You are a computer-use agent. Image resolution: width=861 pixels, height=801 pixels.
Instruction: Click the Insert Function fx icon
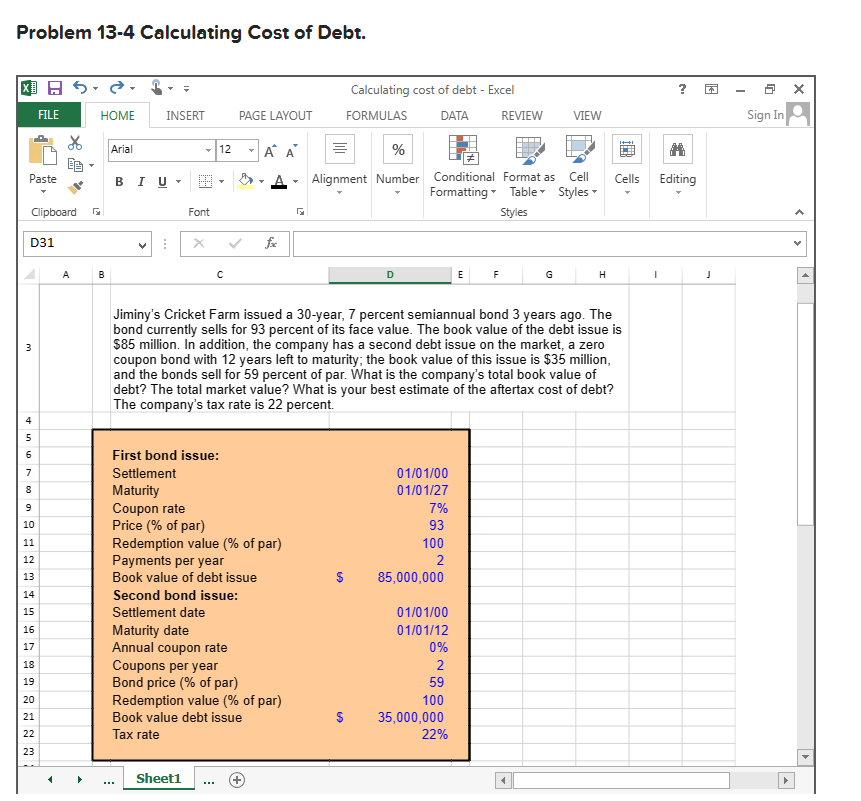pyautogui.click(x=271, y=243)
